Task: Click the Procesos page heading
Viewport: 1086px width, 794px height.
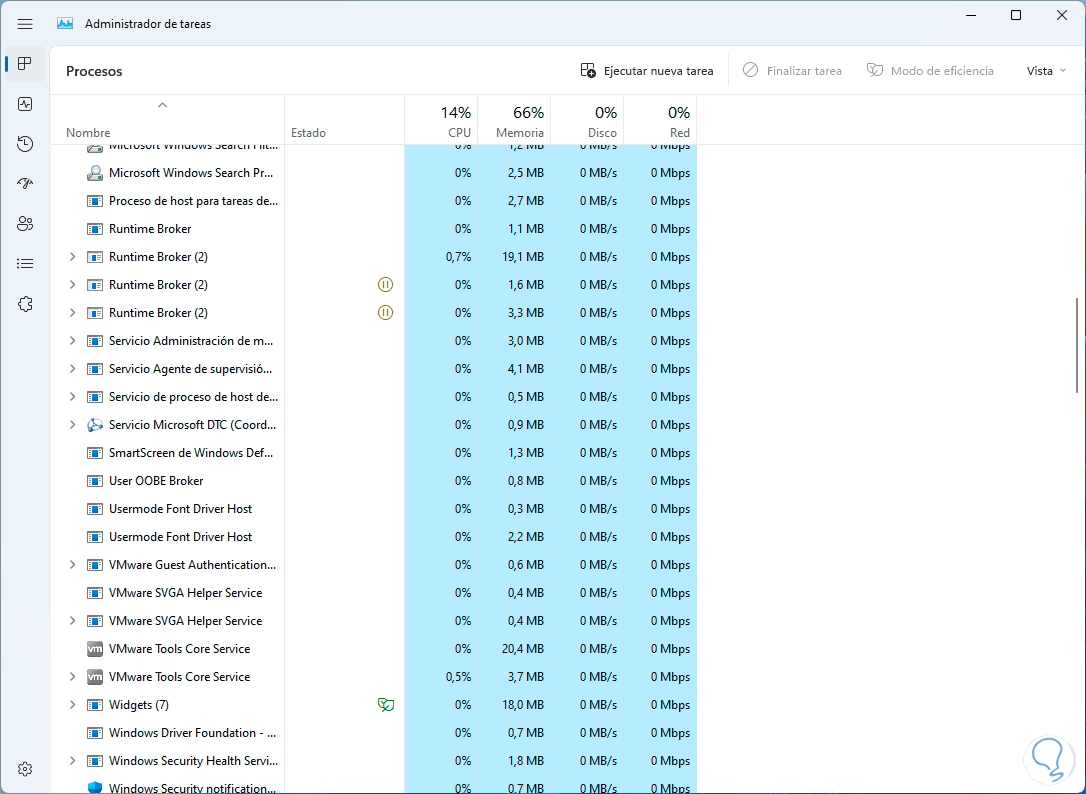Action: pyautogui.click(x=94, y=71)
